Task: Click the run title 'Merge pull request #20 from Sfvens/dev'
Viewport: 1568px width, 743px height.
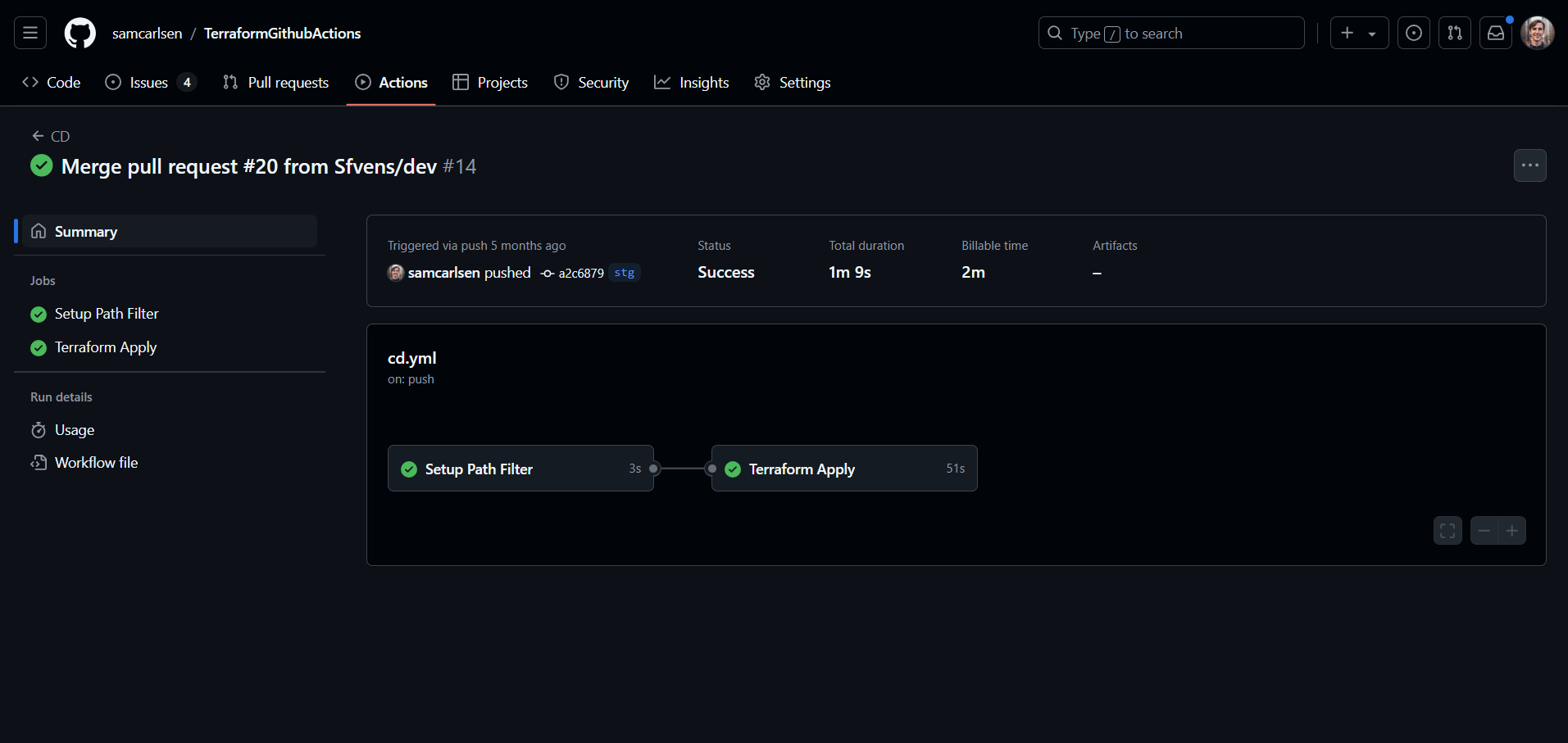Action: point(249,166)
